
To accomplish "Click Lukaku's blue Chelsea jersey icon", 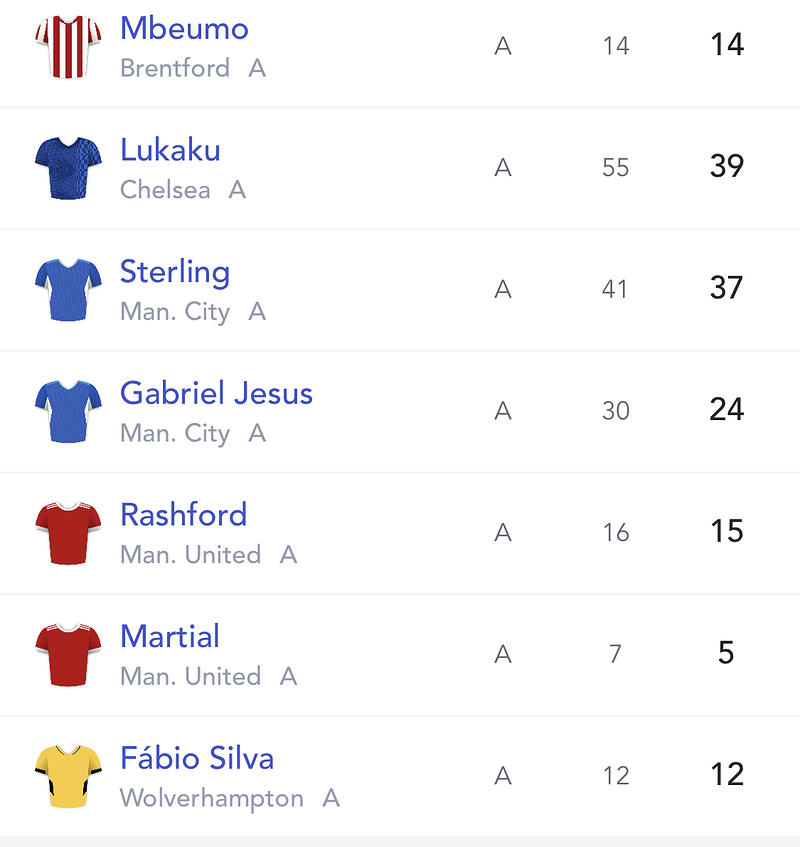I will point(68,168).
